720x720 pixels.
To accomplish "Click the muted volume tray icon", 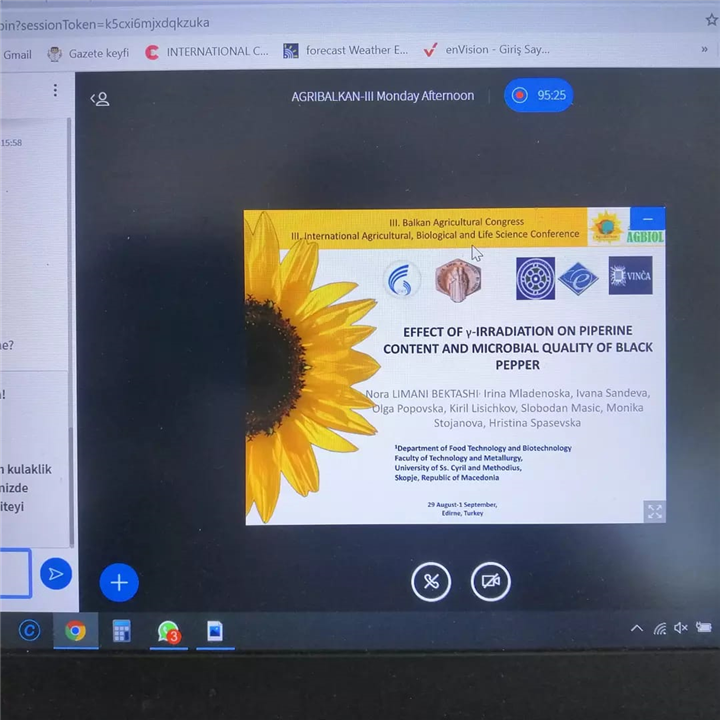I will coord(681,628).
